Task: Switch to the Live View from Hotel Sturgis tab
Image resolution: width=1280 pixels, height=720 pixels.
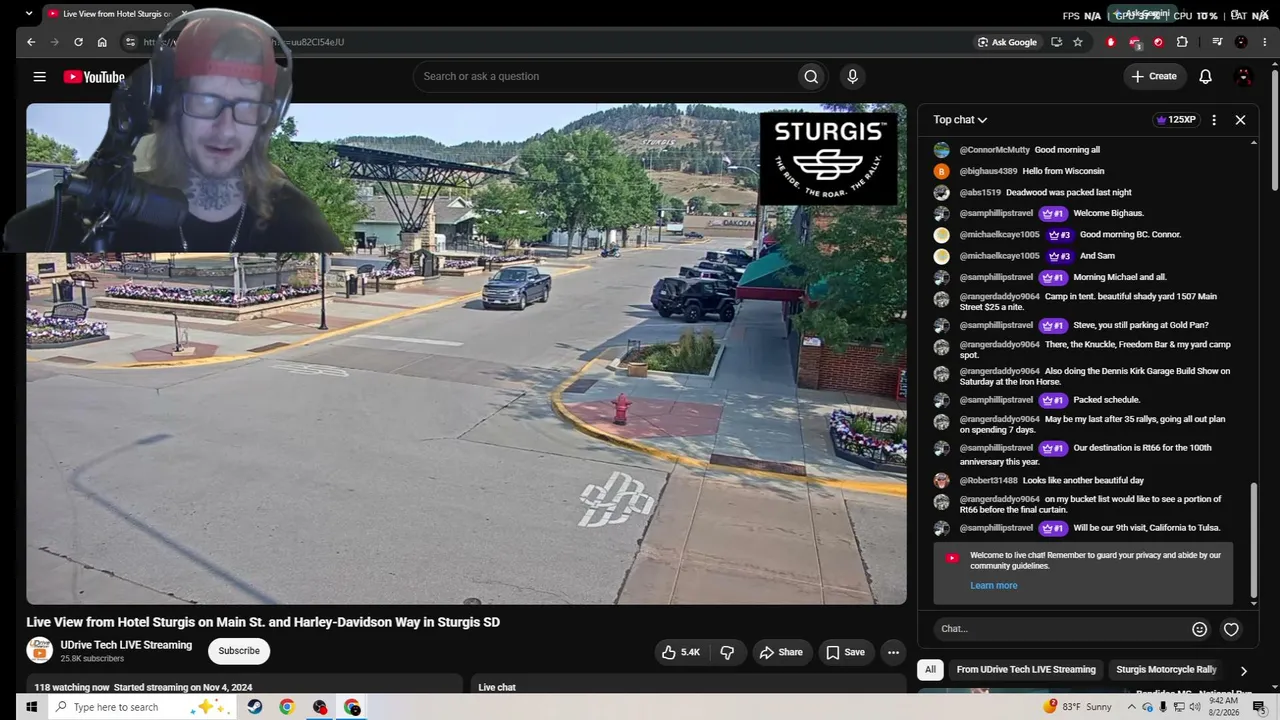Action: click(x=117, y=14)
